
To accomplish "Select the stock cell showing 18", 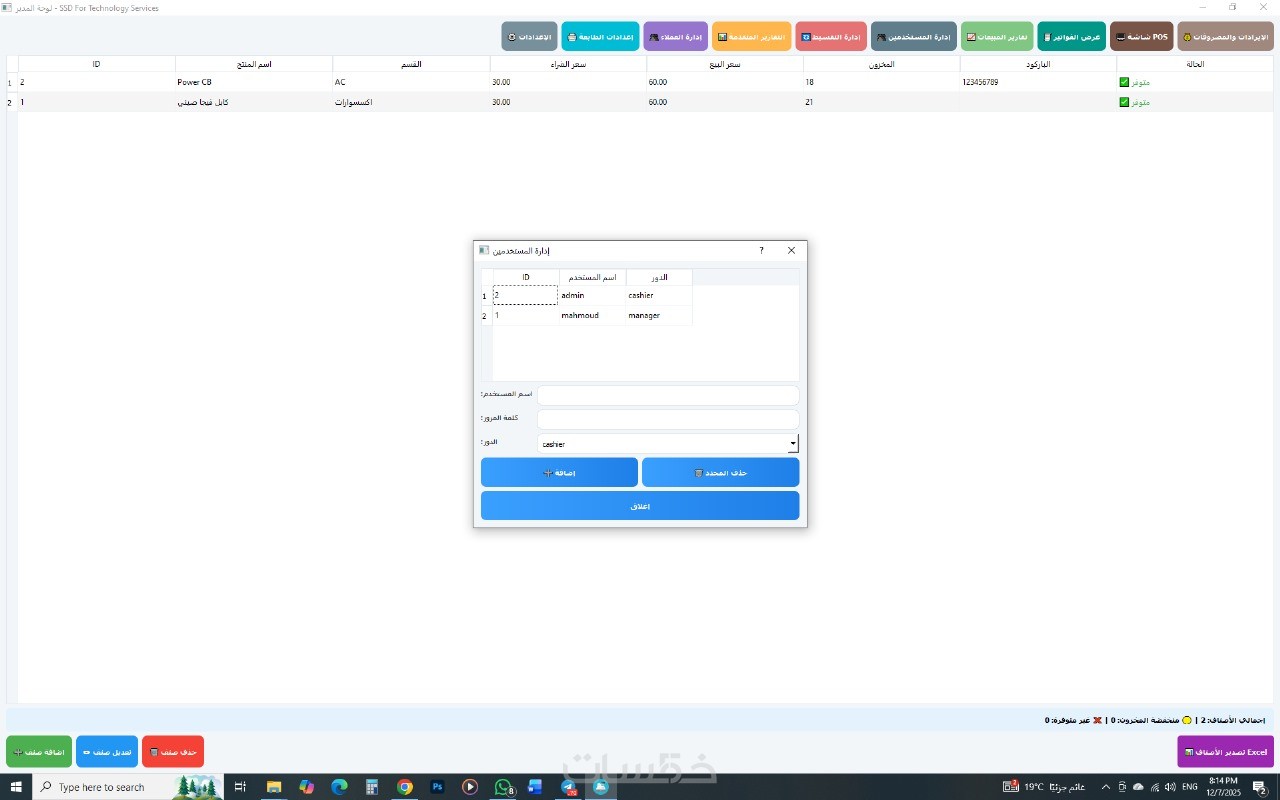I will point(881,83).
